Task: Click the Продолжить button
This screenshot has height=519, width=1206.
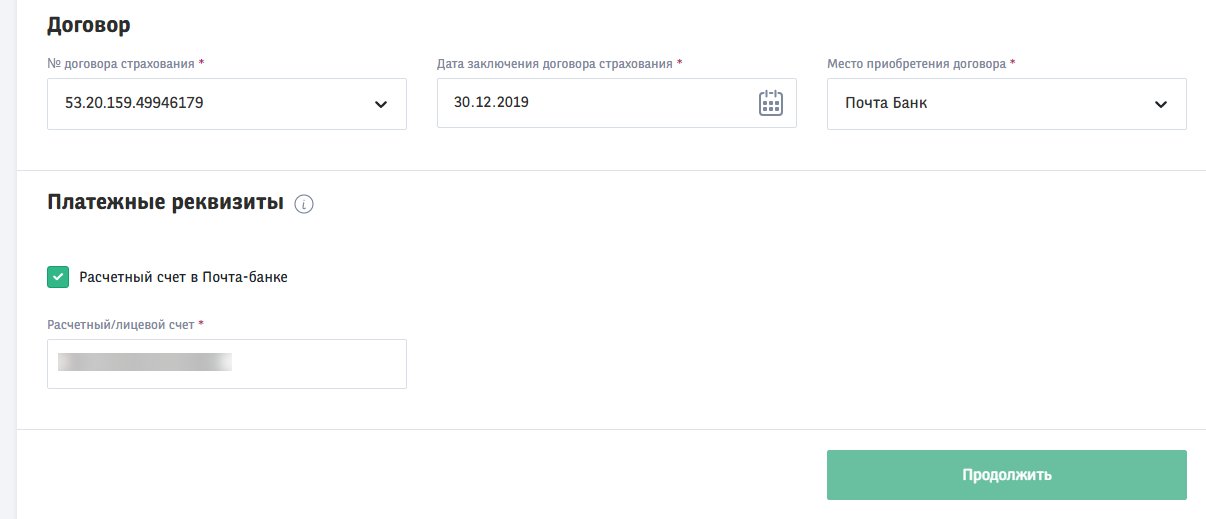Action: (x=1007, y=475)
